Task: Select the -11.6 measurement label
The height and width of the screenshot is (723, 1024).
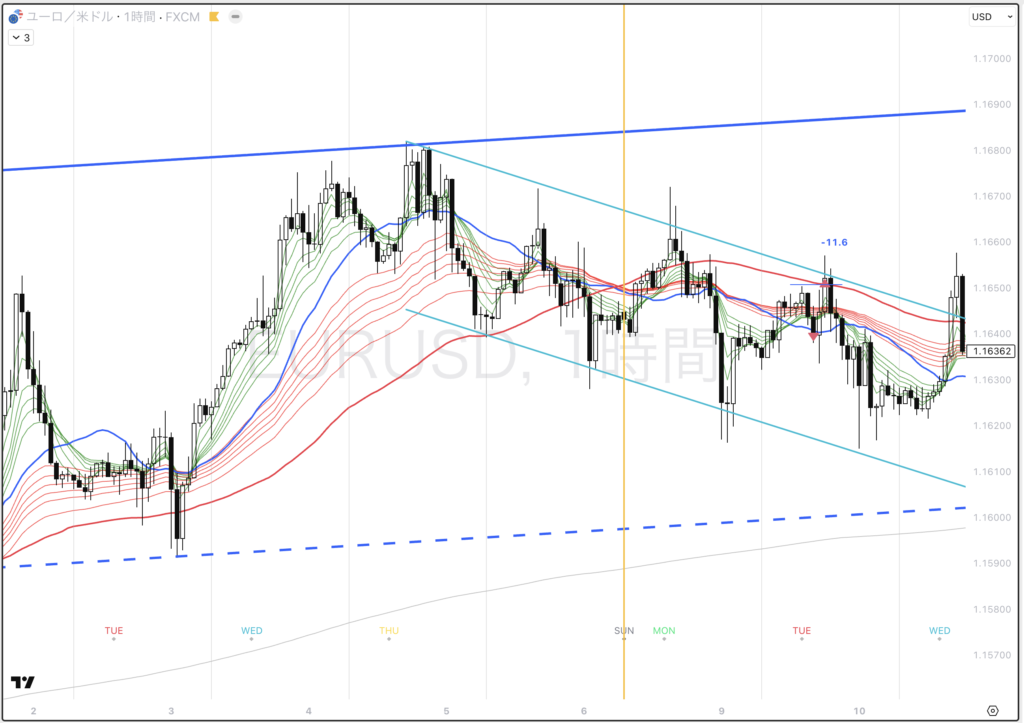Action: pos(834,242)
